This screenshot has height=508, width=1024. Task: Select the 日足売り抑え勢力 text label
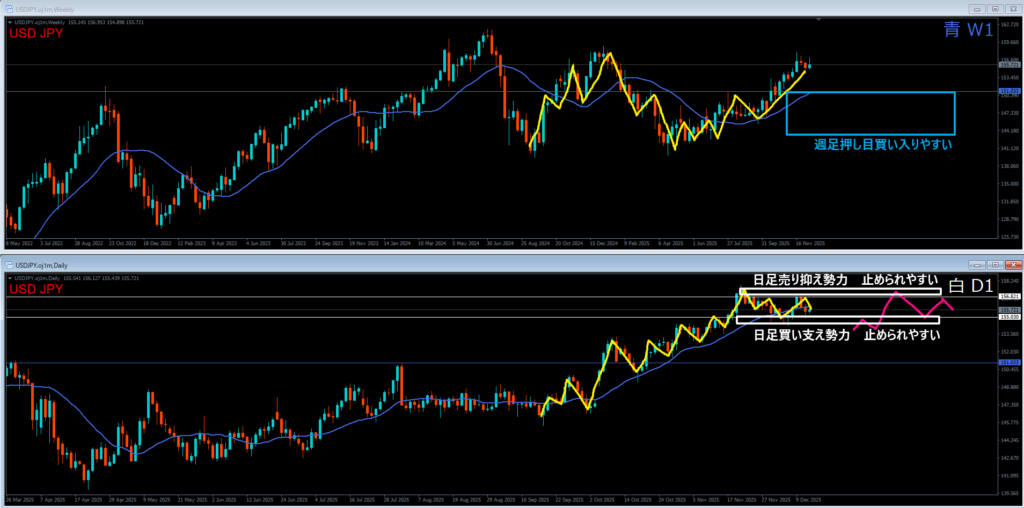[x=801, y=280]
